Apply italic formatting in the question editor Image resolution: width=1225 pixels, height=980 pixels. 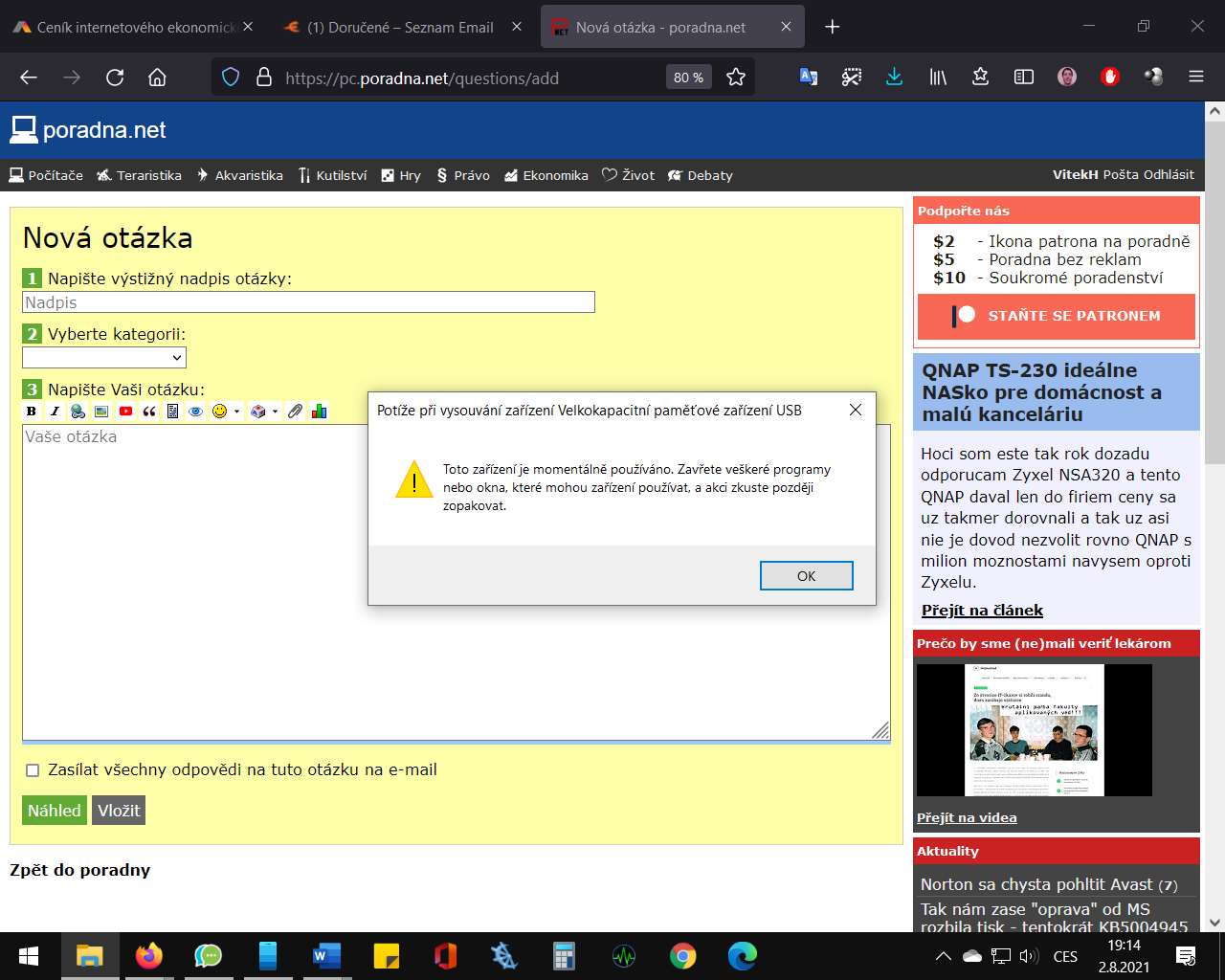(55, 412)
